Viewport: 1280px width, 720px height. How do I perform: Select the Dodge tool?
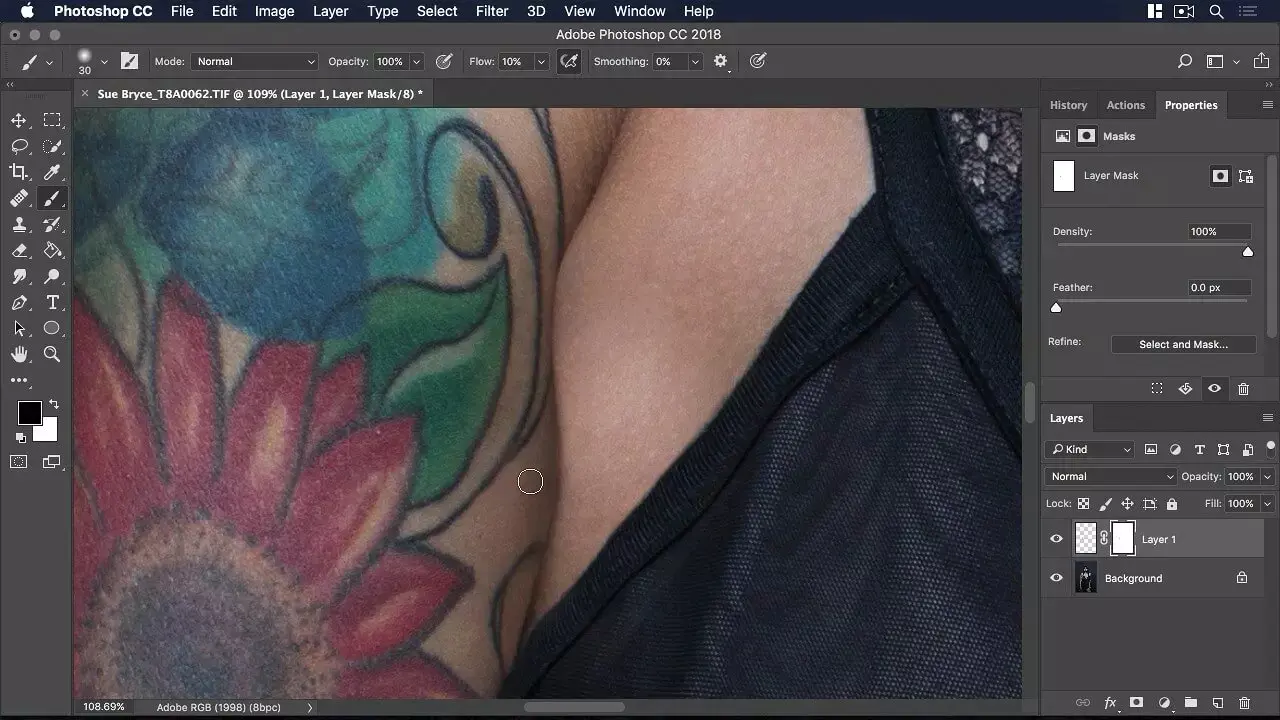click(x=52, y=276)
